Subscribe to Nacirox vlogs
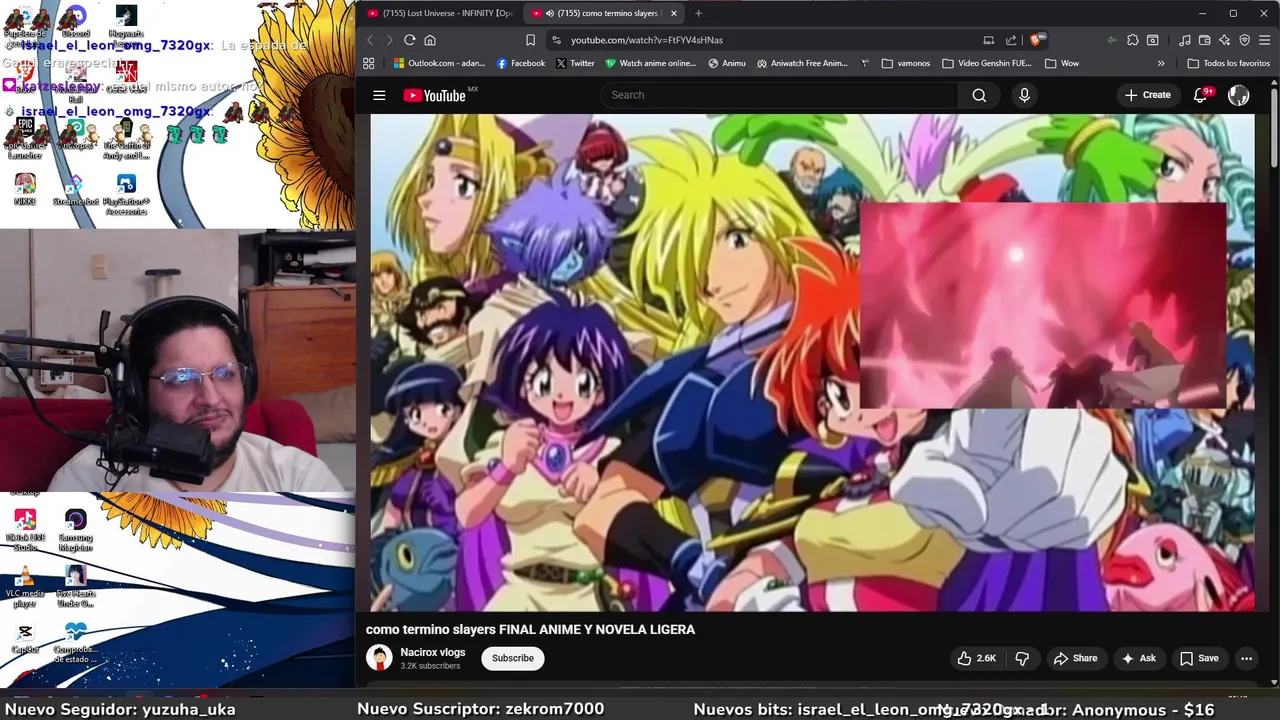The image size is (1280, 720). pos(512,658)
